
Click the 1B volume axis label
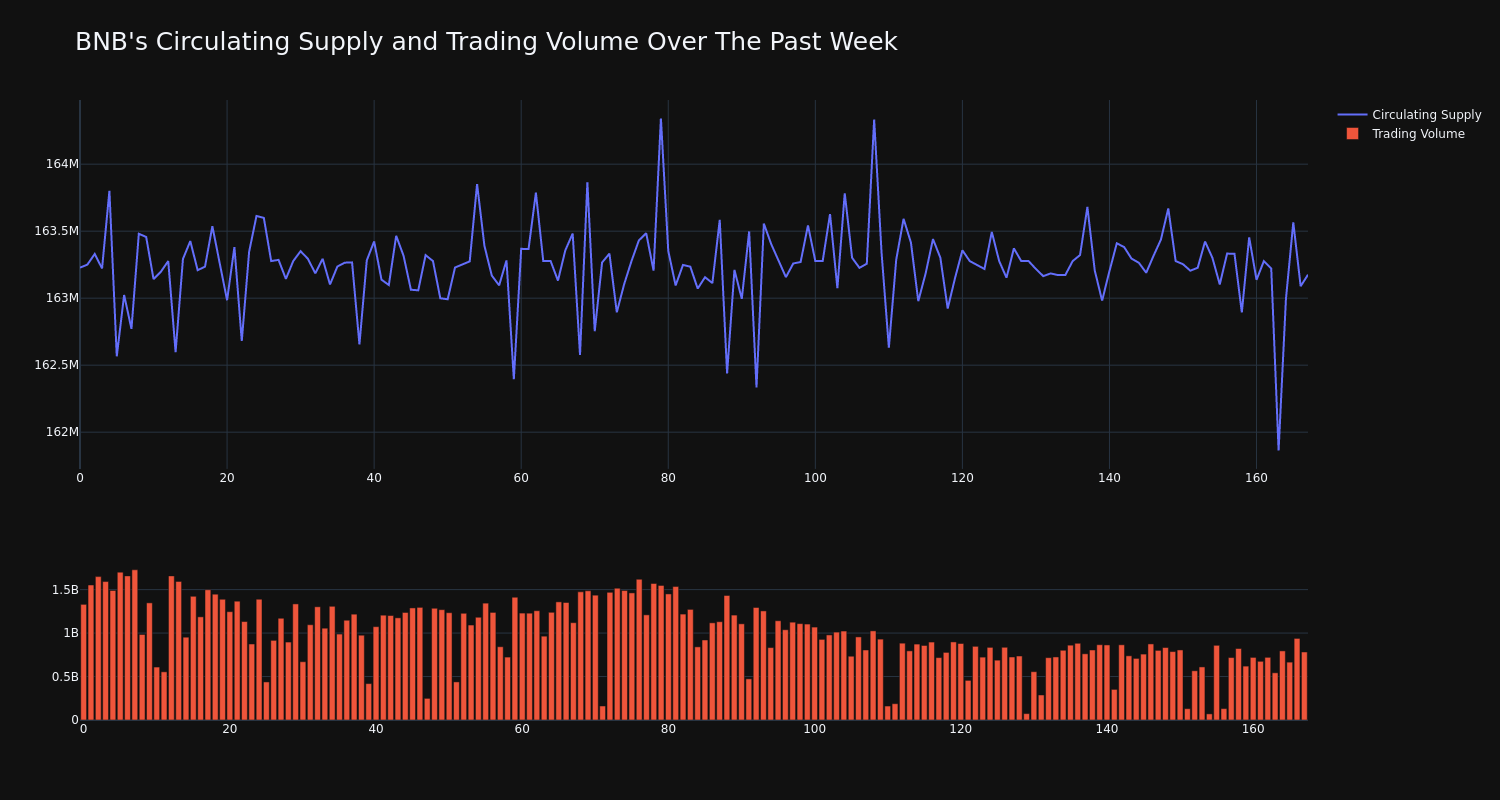pos(71,633)
